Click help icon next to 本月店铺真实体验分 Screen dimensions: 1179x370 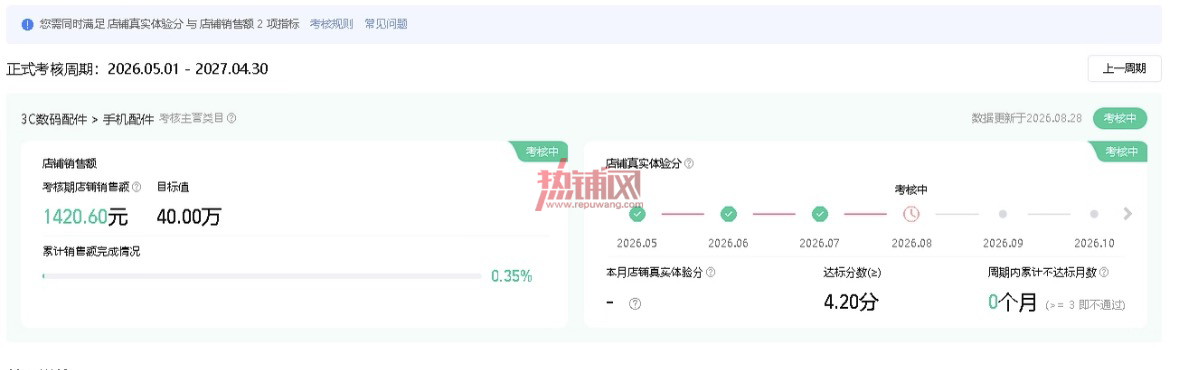click(710, 272)
